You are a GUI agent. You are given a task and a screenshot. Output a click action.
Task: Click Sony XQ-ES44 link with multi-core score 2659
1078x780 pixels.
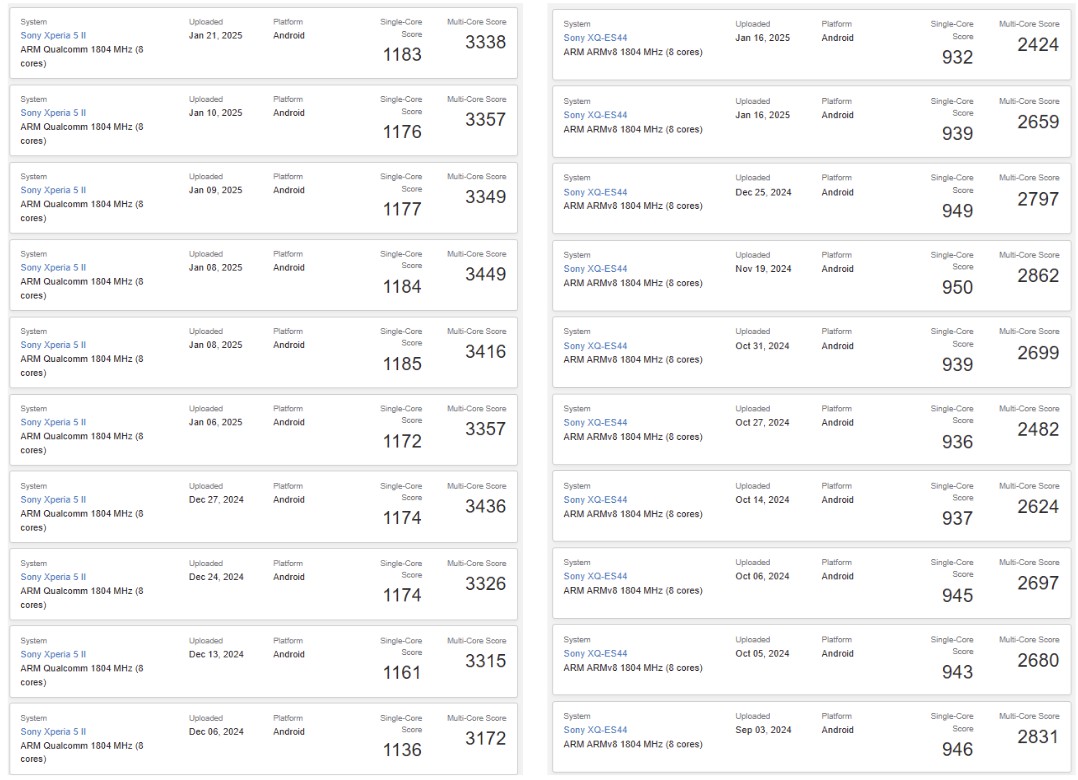(x=595, y=115)
